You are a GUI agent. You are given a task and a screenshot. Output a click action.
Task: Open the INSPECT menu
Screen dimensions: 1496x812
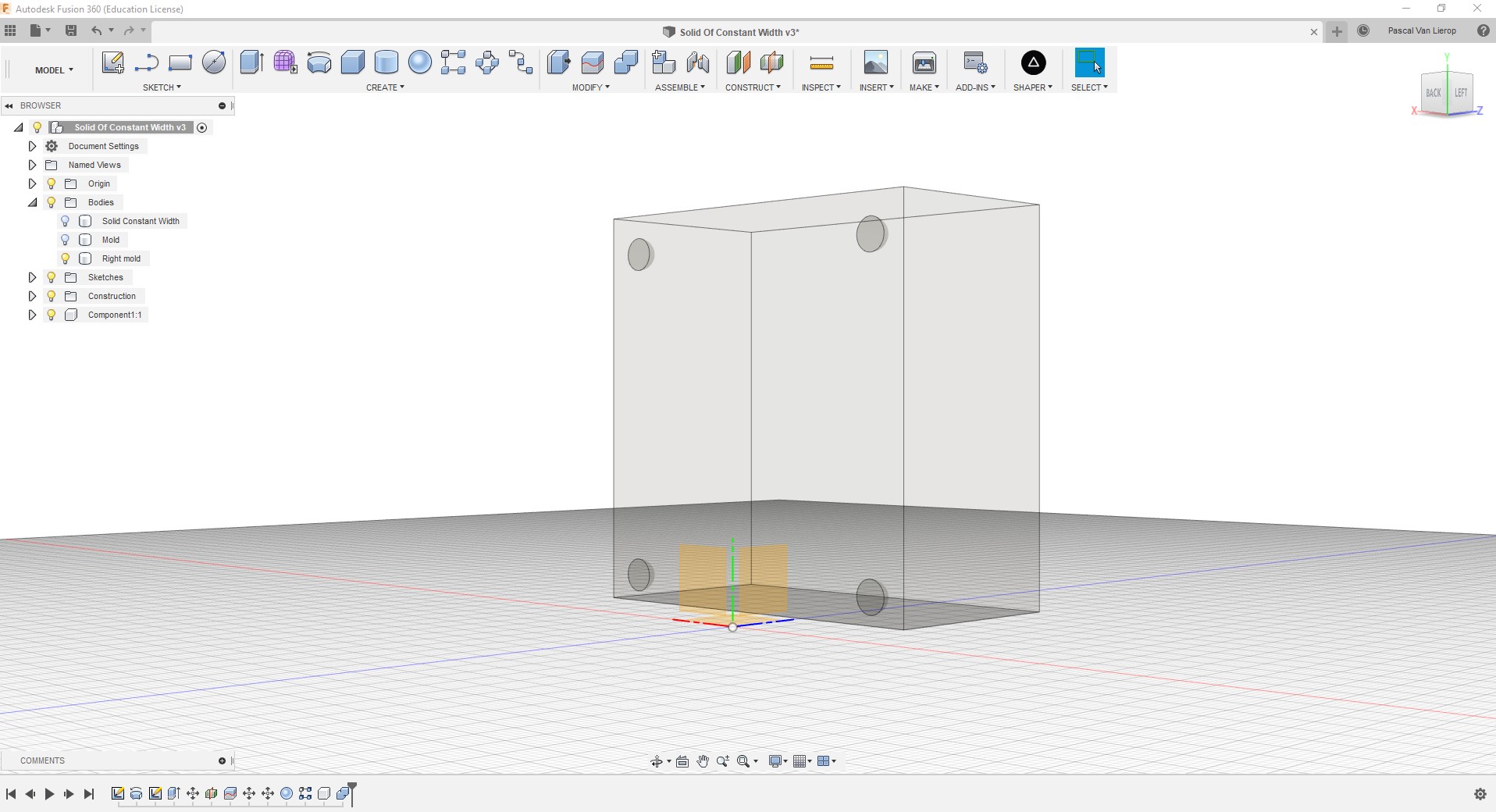click(821, 87)
